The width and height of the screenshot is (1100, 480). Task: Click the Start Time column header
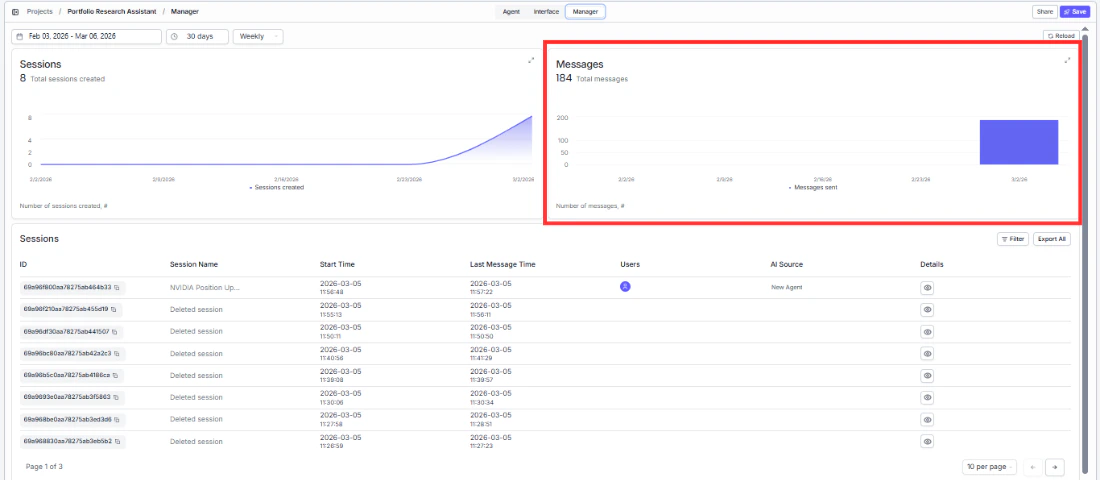[x=337, y=265]
